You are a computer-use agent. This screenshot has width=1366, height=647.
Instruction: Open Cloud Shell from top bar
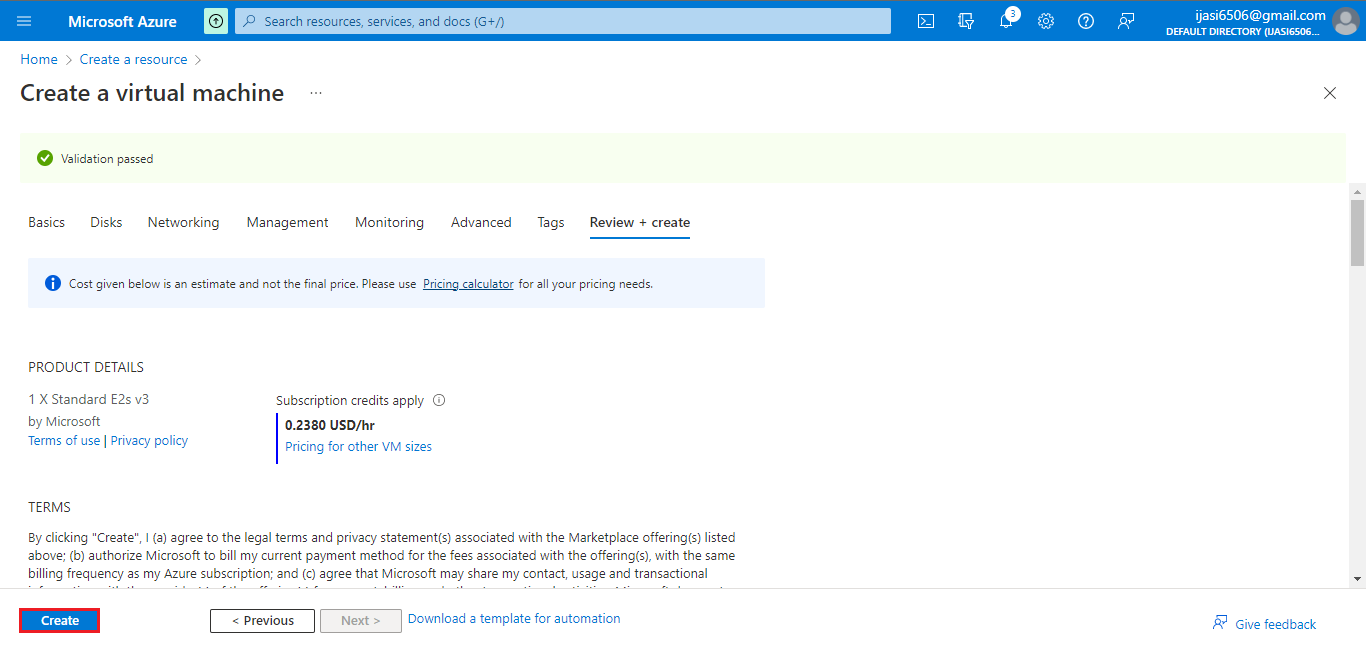[x=926, y=21]
